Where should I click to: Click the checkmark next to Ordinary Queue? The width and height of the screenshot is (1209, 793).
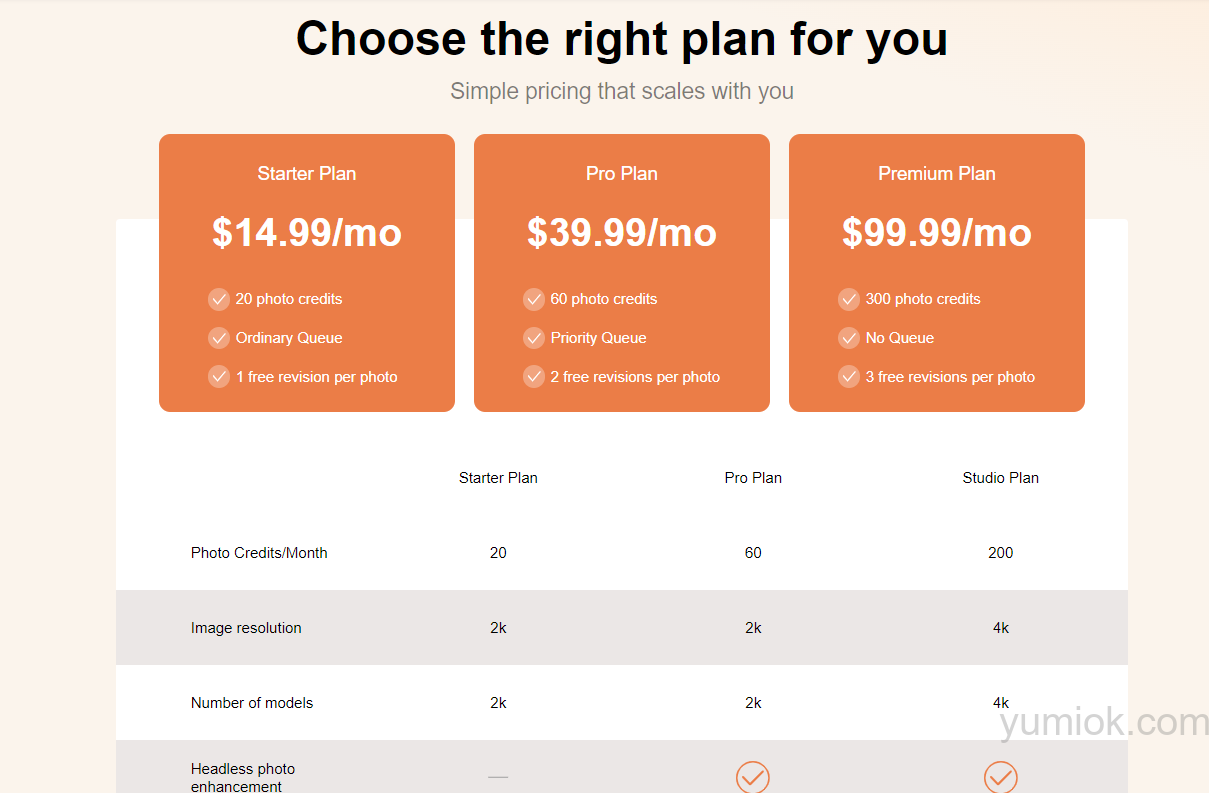pos(219,338)
